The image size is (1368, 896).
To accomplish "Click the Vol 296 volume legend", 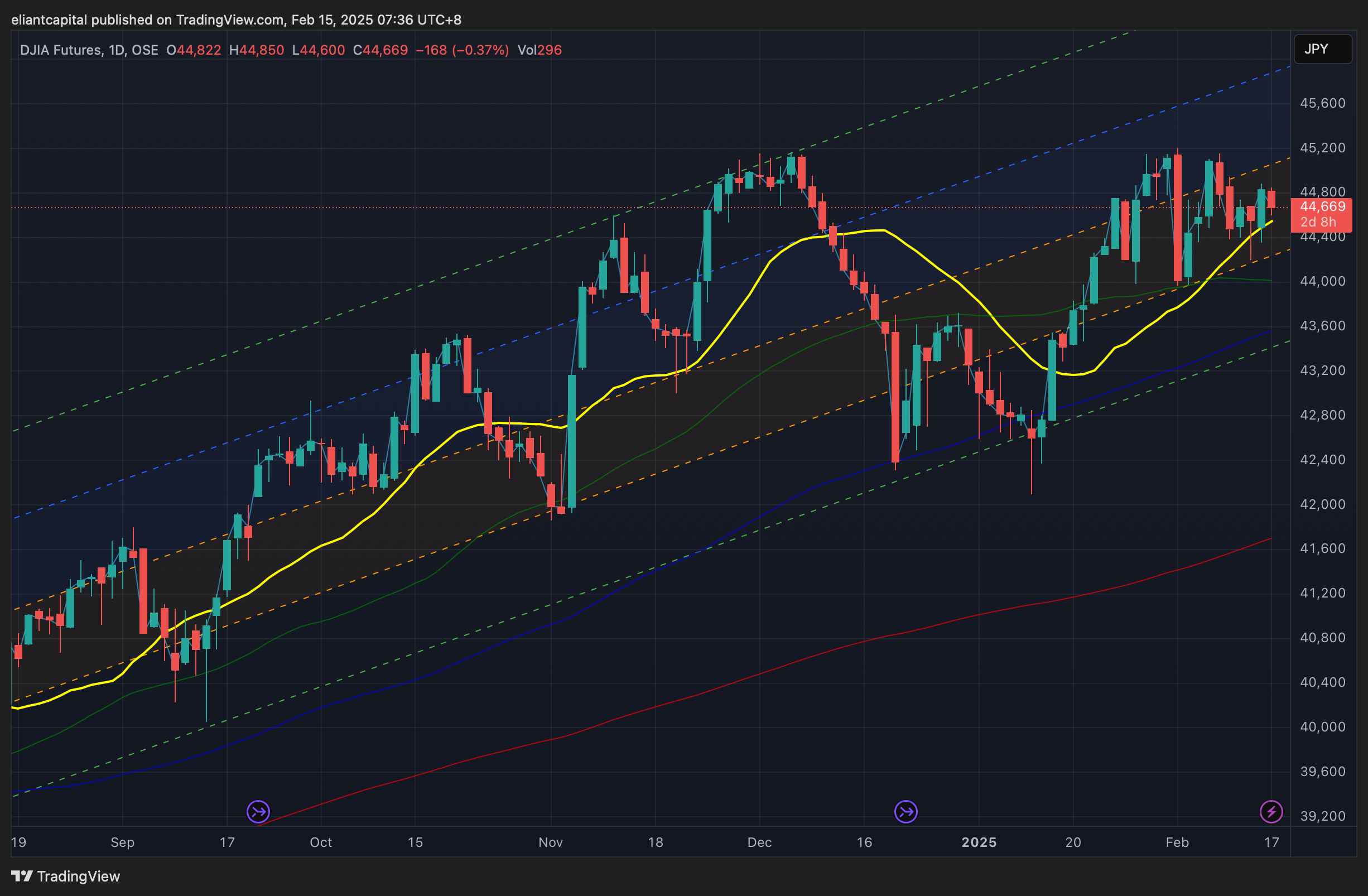I will tap(539, 50).
